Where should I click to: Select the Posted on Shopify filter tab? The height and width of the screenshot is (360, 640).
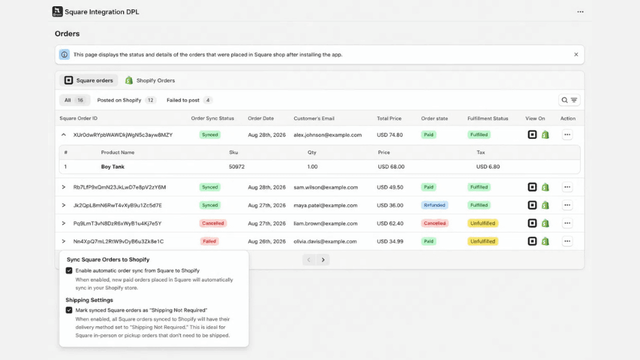pos(126,100)
